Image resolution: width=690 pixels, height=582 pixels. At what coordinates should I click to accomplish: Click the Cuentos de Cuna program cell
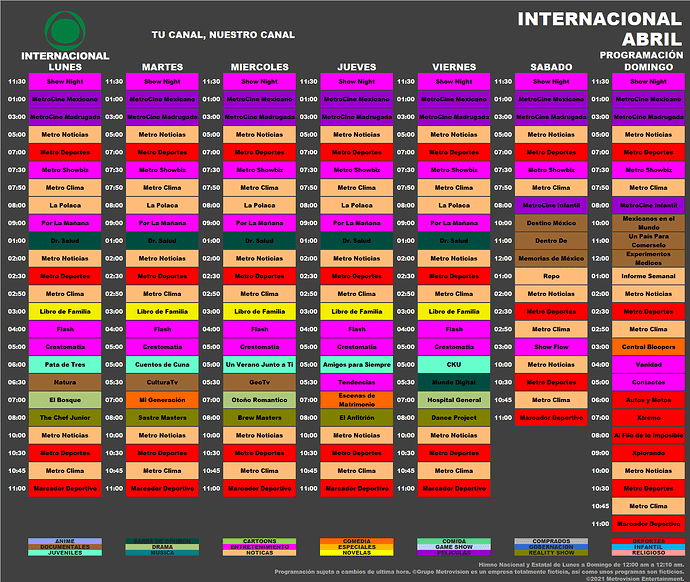[162, 365]
